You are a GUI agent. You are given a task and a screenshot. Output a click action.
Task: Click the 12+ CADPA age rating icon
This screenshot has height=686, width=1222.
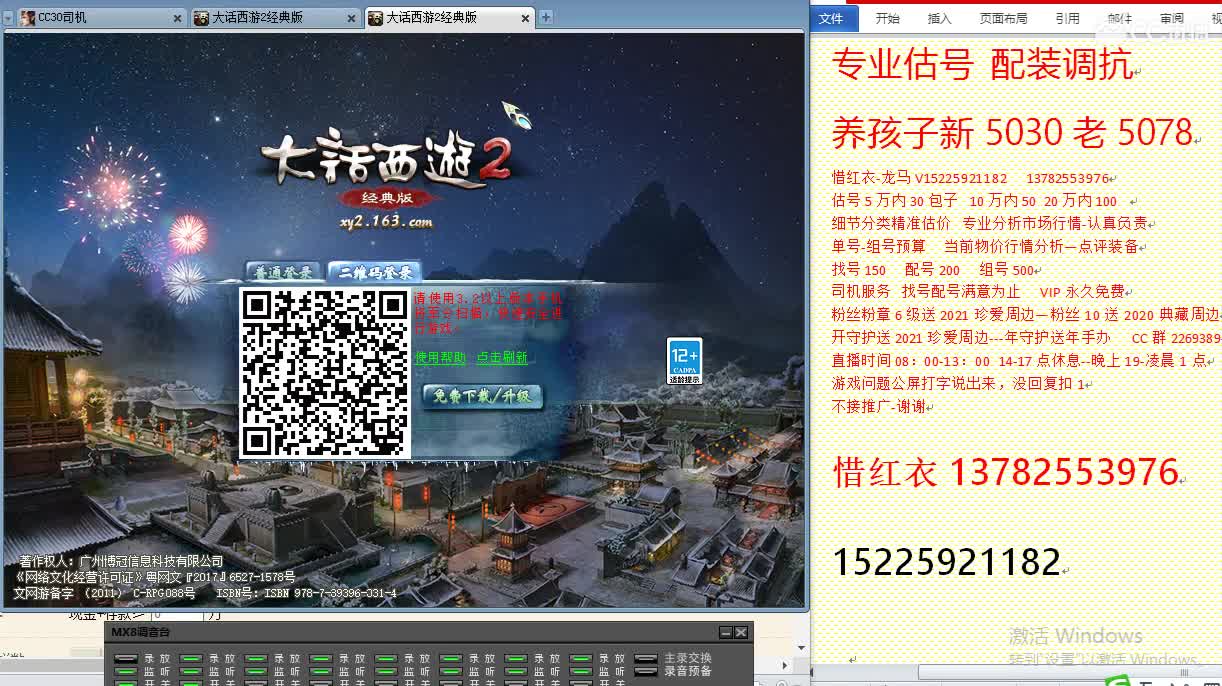coord(685,361)
